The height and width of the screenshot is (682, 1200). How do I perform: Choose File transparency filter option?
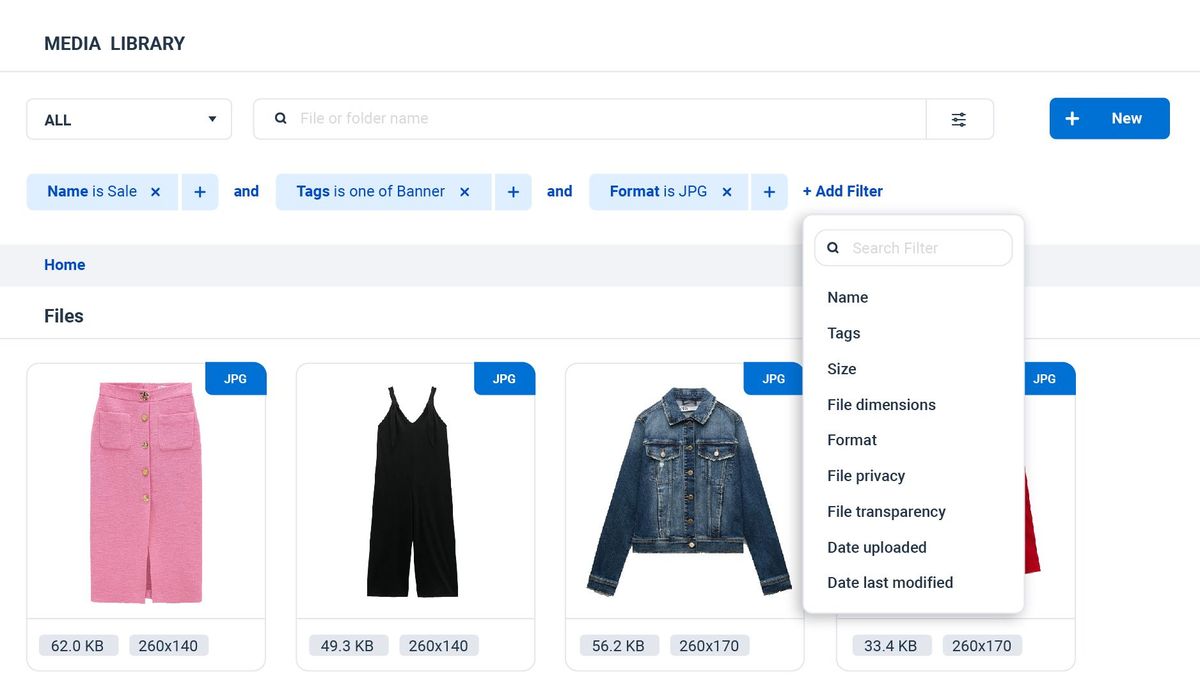coord(886,511)
